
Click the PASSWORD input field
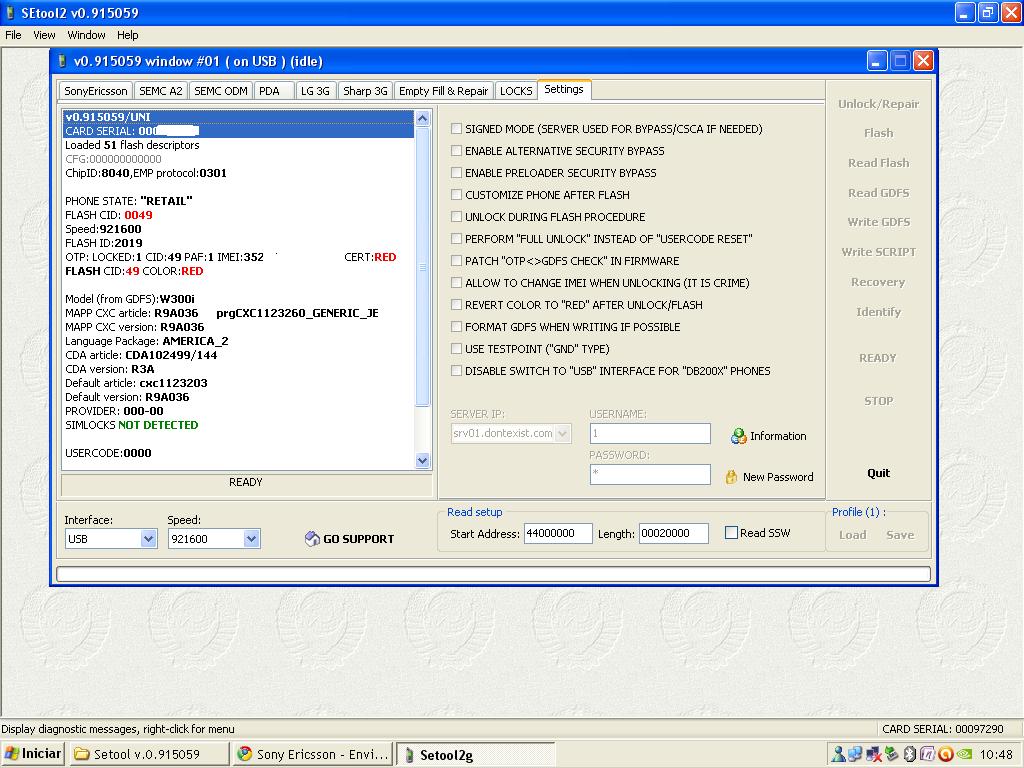650,474
